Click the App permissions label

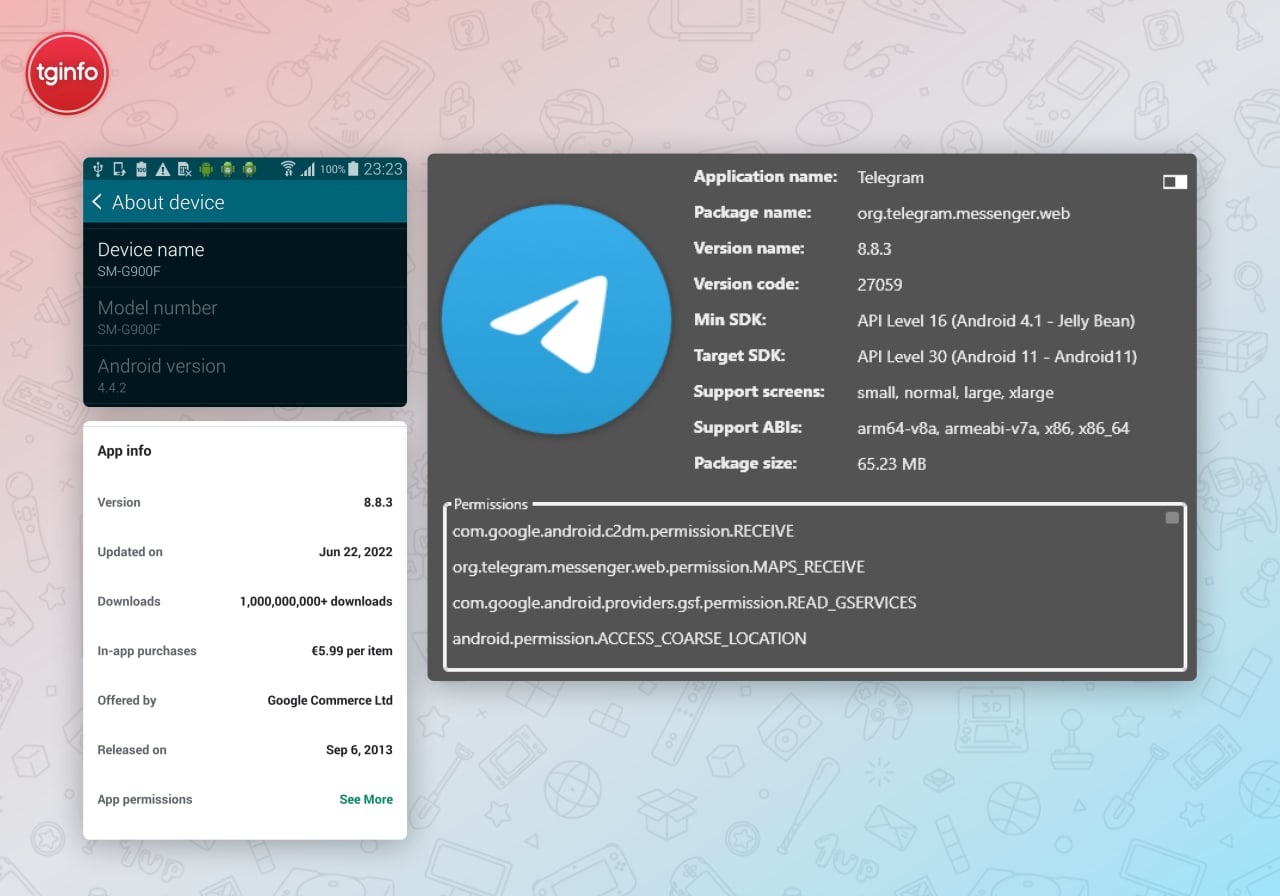tap(145, 799)
